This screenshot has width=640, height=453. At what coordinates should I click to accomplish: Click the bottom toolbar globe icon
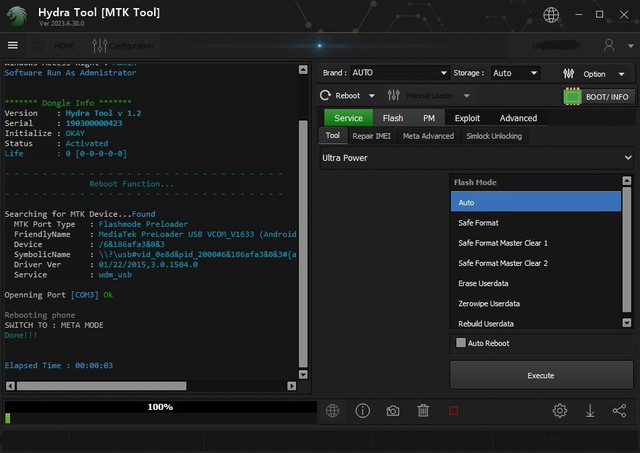point(332,411)
